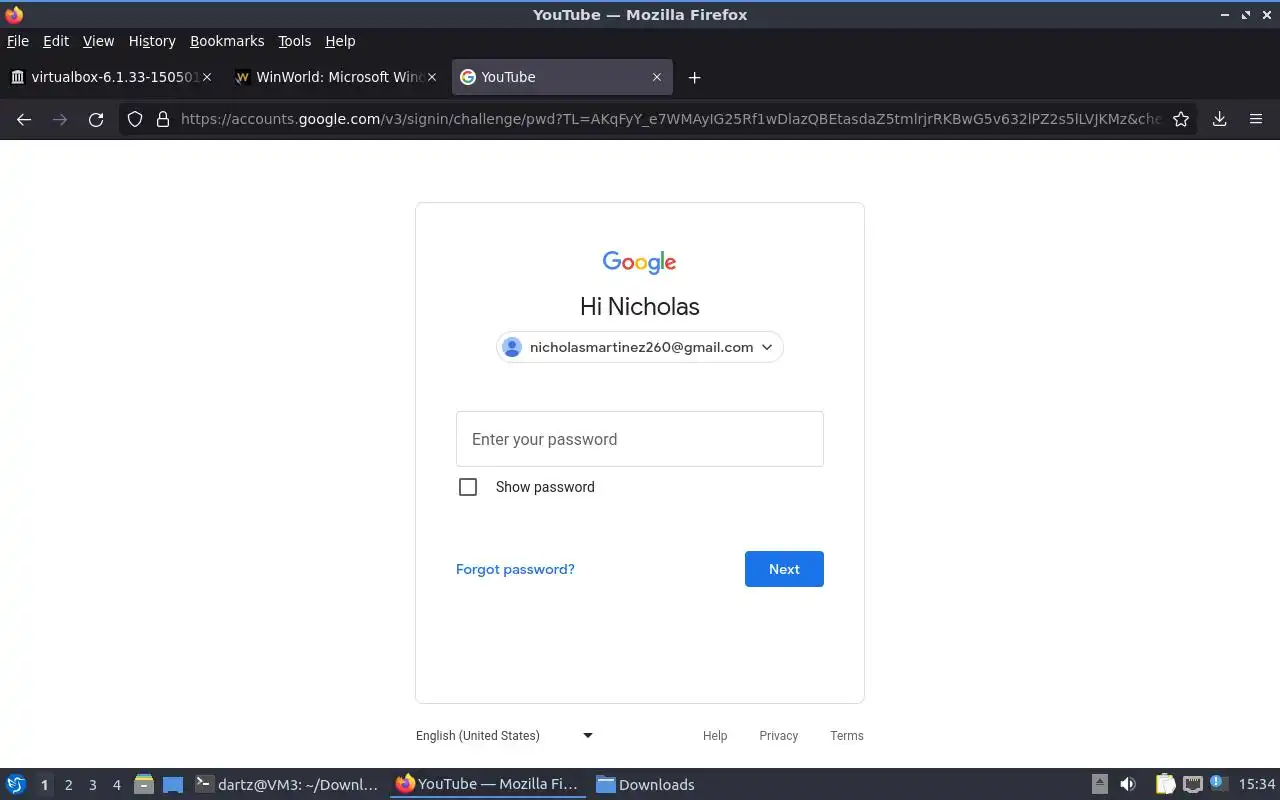Open the History menu
1280x800 pixels.
point(152,41)
